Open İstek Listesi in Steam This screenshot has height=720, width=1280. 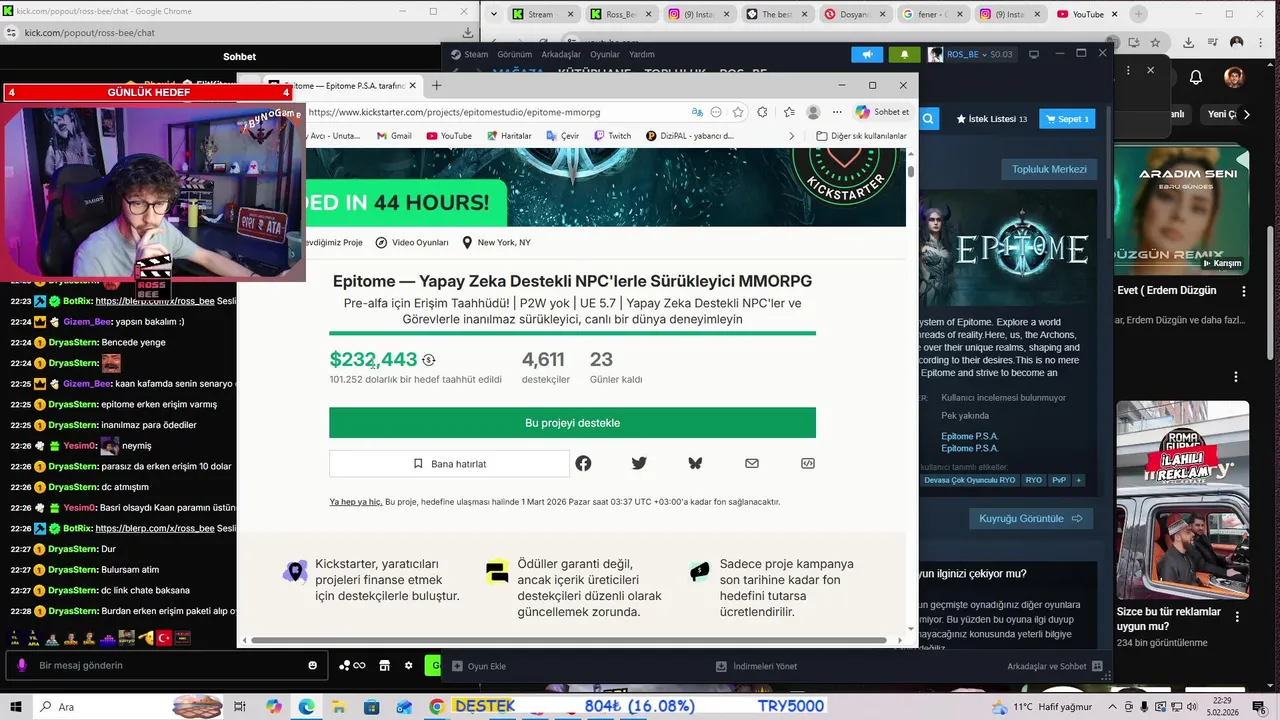pos(992,118)
